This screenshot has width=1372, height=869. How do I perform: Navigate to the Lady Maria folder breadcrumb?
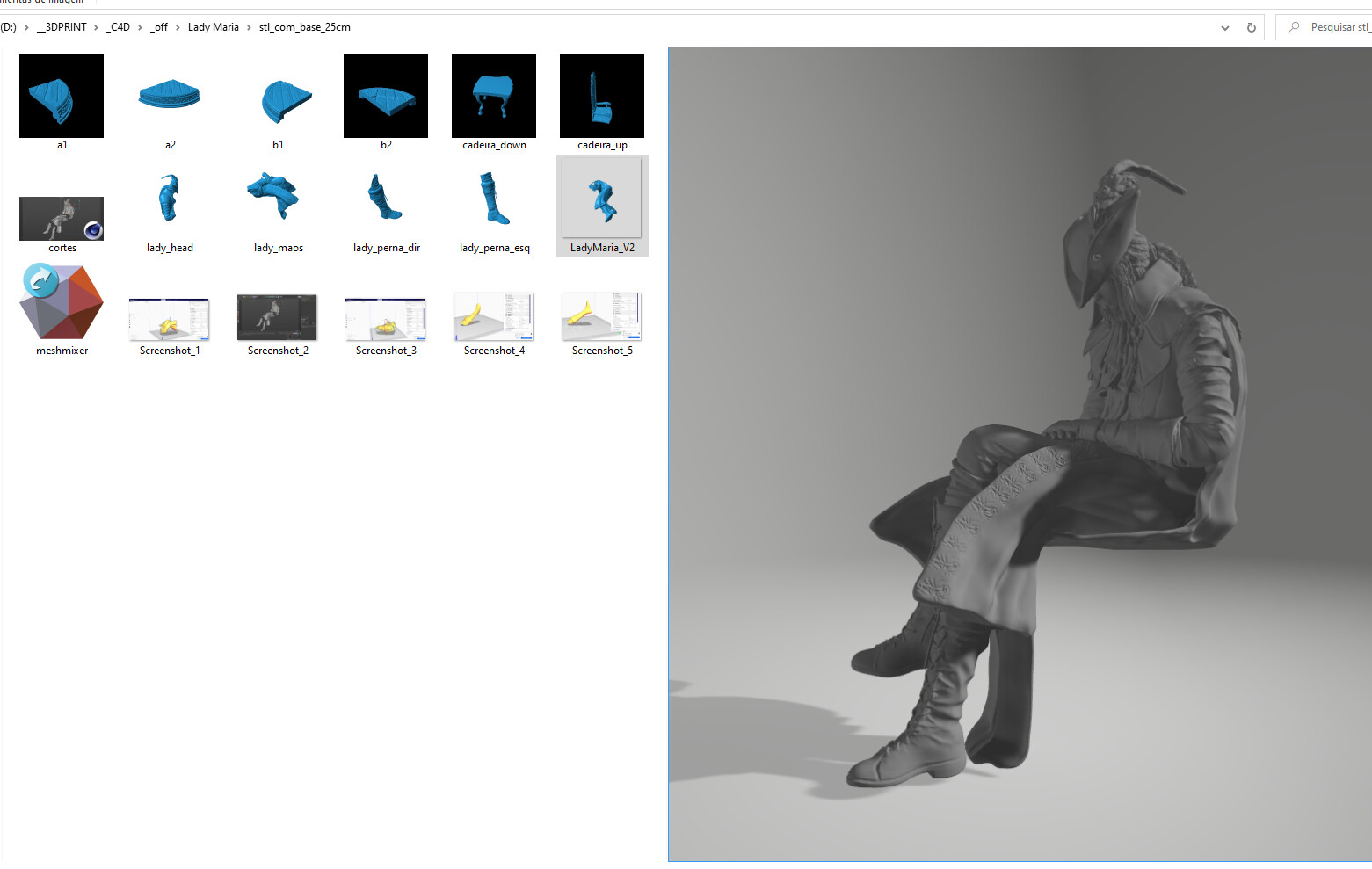tap(213, 27)
